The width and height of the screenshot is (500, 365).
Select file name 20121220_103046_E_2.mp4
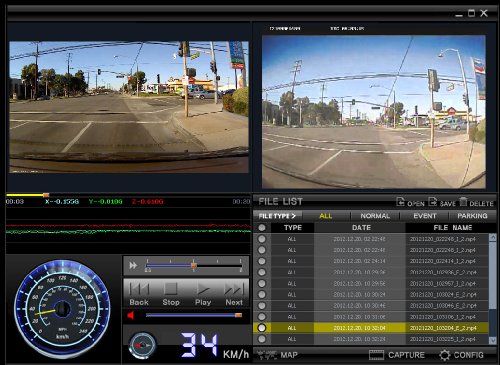(x=443, y=306)
